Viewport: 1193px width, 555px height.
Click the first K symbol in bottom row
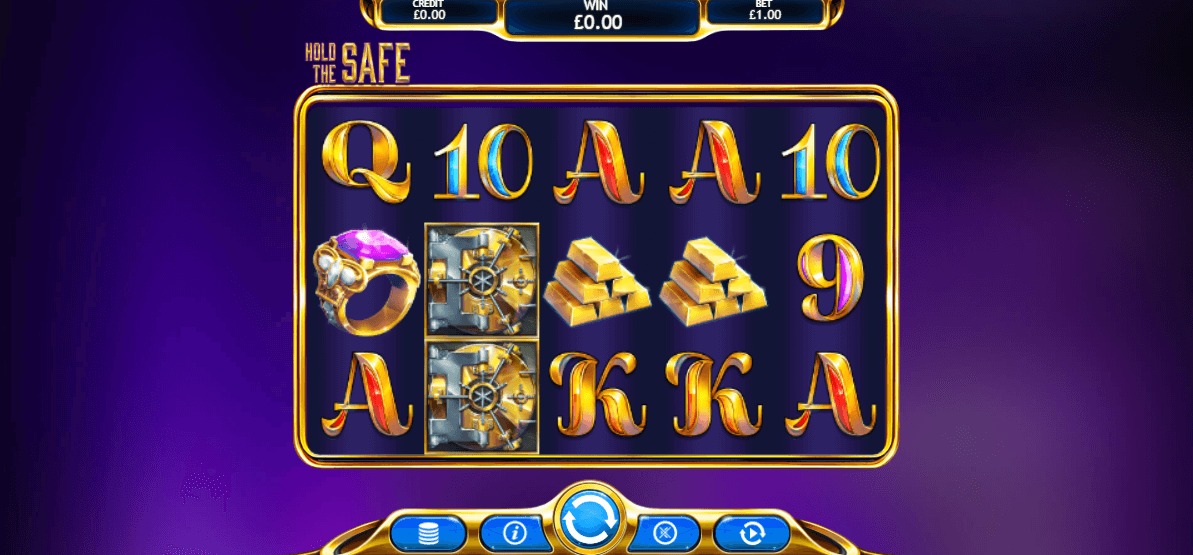(x=597, y=394)
